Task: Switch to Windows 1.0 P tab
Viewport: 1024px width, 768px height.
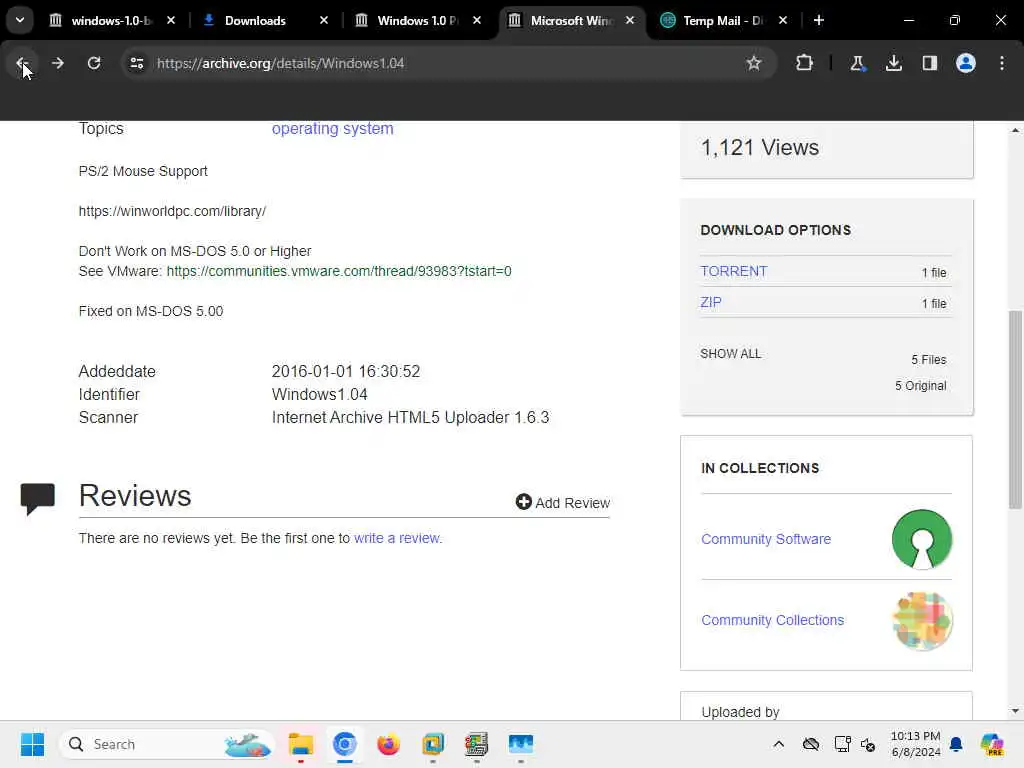Action: pos(408,21)
